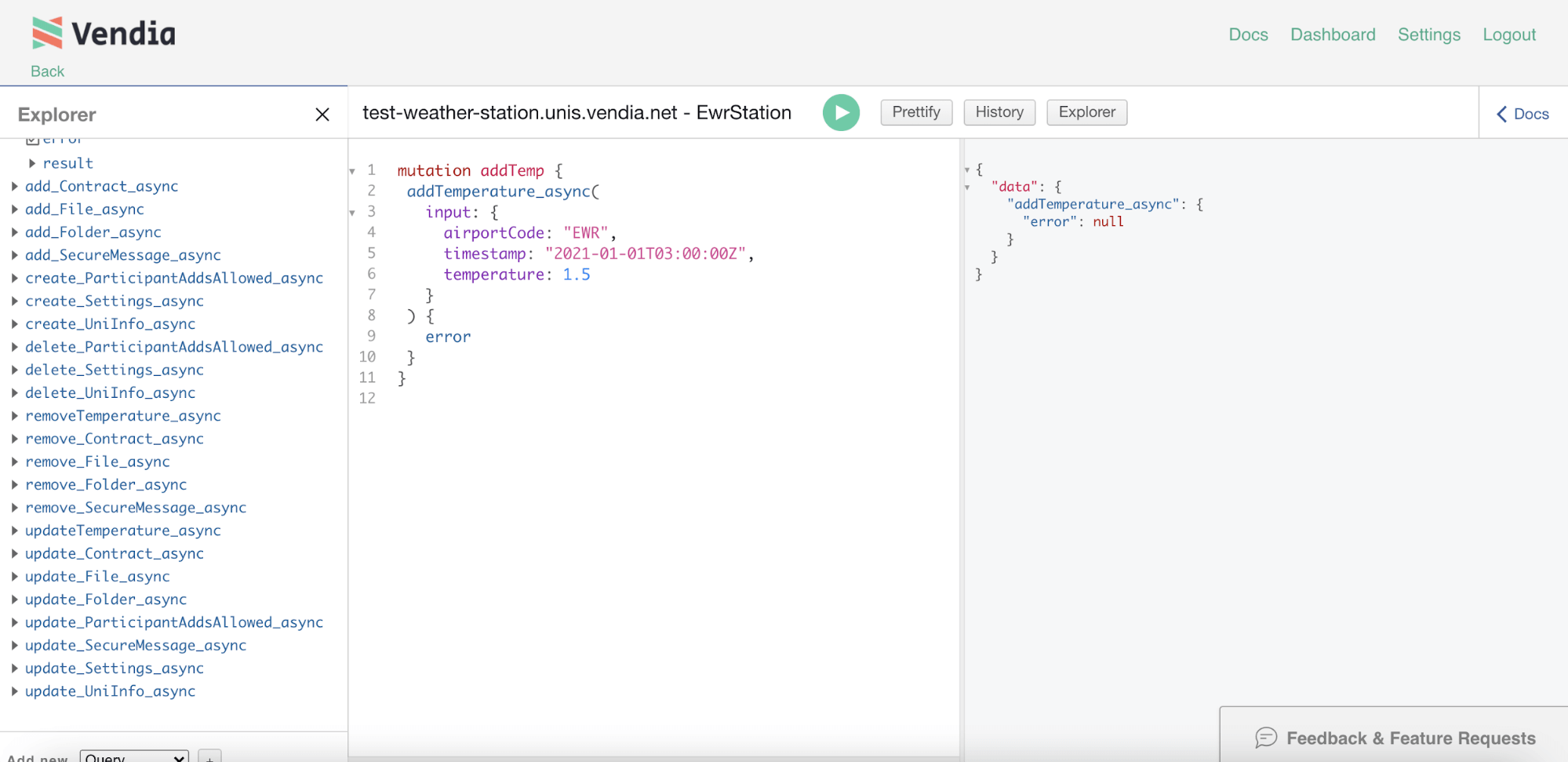This screenshot has height=762, width=1568.
Task: Close the Explorer panel
Action: coord(322,115)
